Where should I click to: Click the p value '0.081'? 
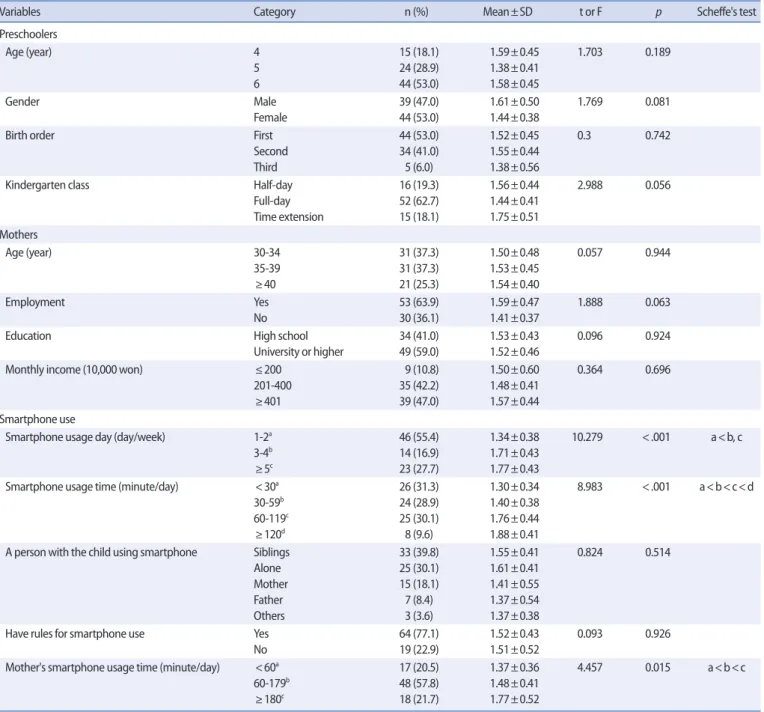click(x=658, y=102)
